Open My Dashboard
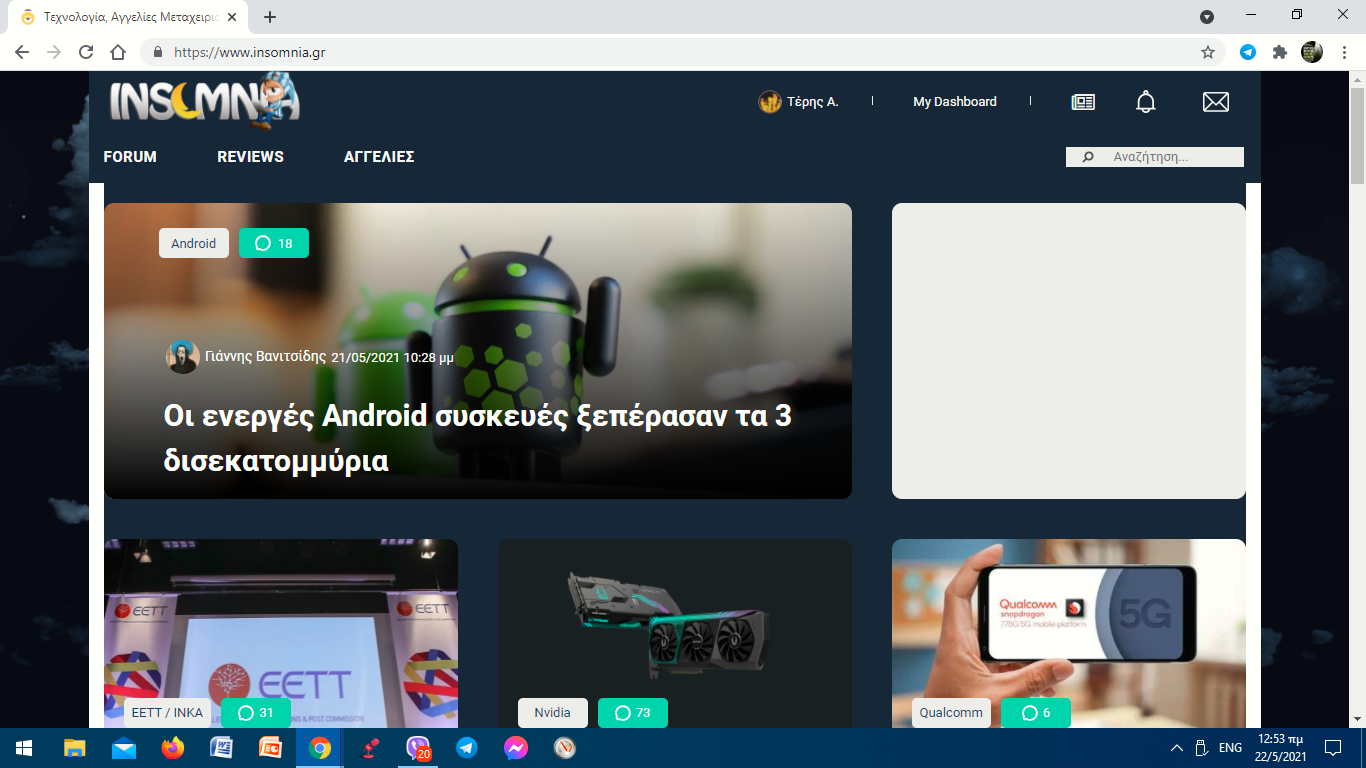 coord(955,101)
